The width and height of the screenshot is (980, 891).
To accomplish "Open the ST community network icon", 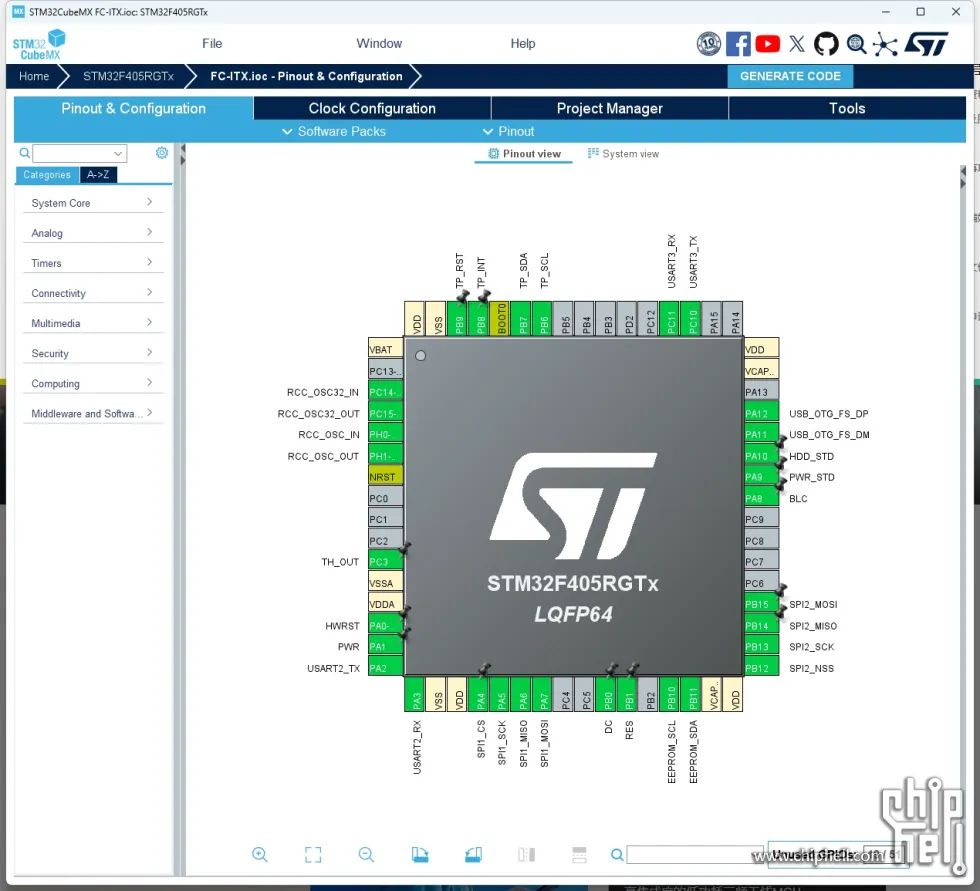I will click(885, 44).
